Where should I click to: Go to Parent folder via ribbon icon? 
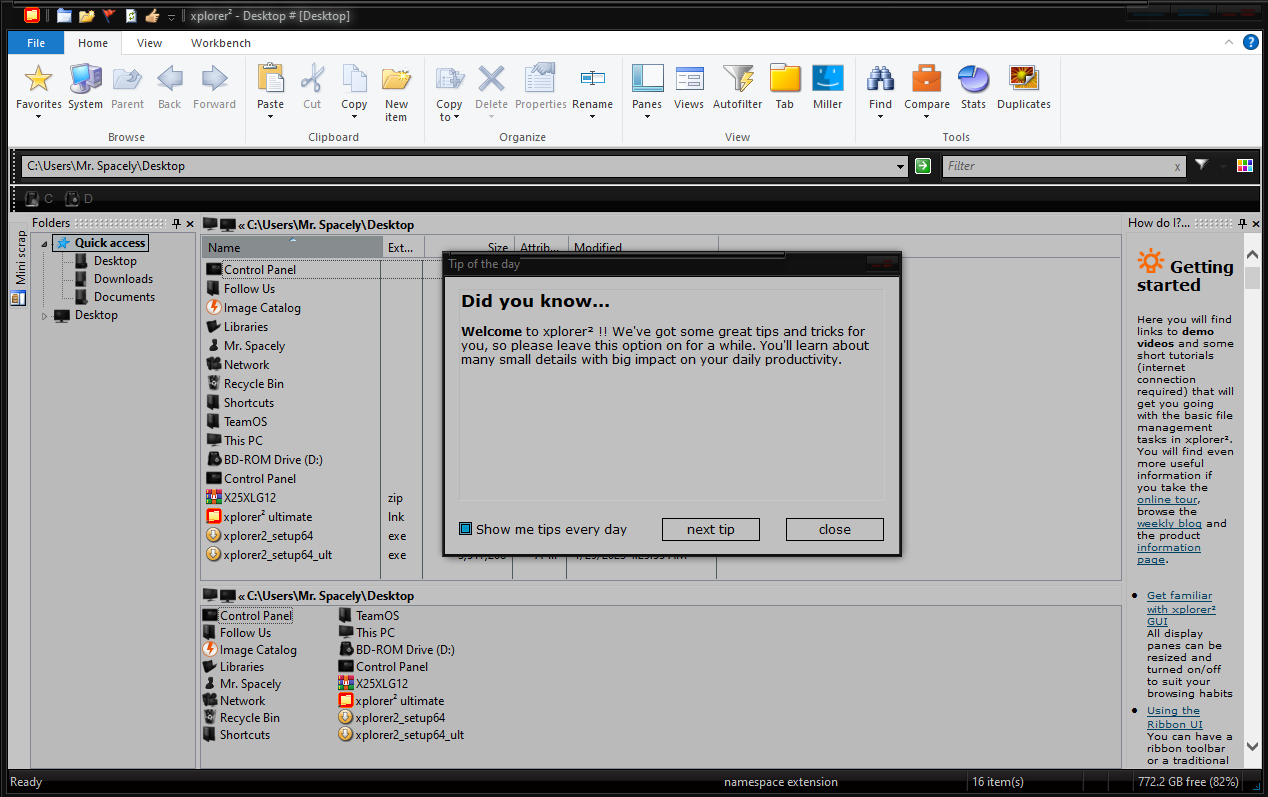click(127, 88)
